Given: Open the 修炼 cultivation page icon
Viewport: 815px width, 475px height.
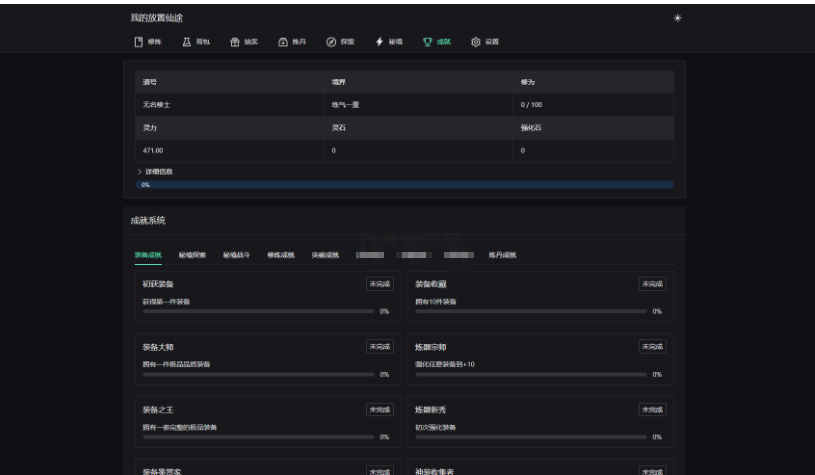Looking at the screenshot, I should pyautogui.click(x=138, y=42).
